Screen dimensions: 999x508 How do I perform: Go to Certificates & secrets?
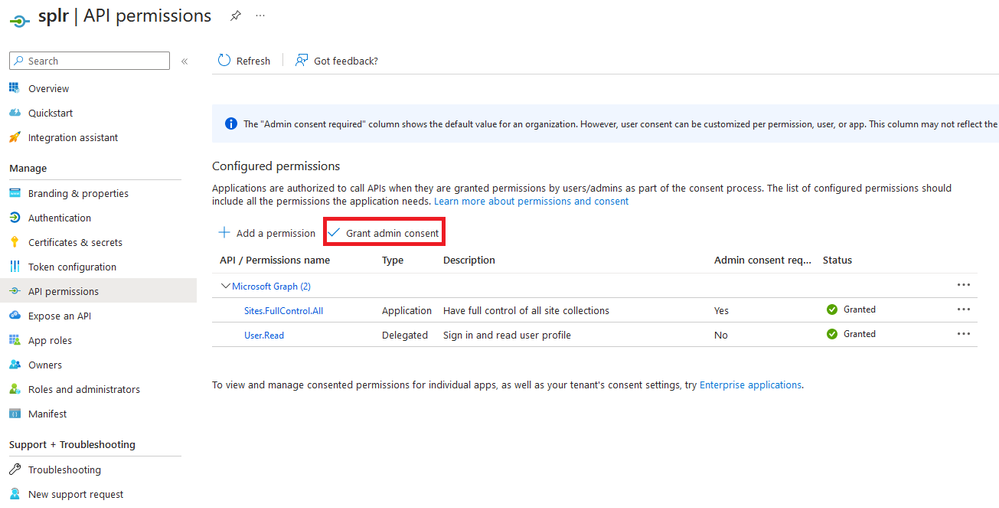75,242
